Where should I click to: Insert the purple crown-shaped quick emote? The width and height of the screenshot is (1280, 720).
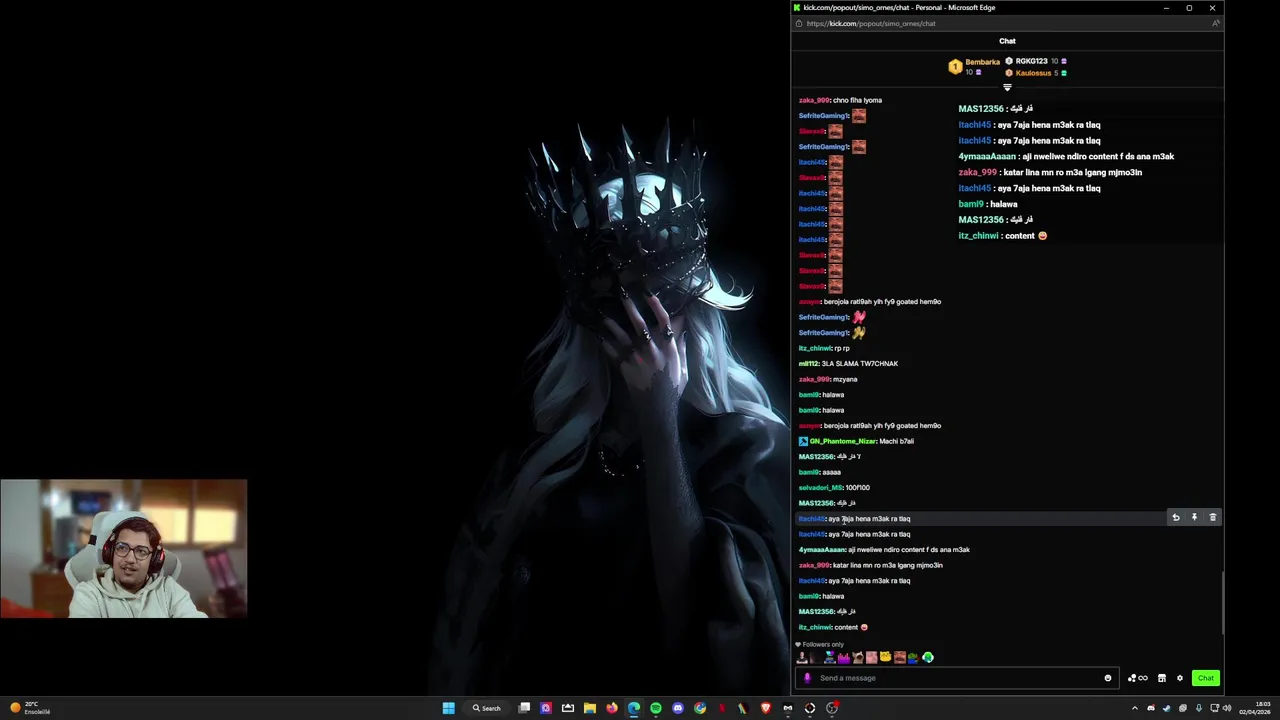point(844,657)
